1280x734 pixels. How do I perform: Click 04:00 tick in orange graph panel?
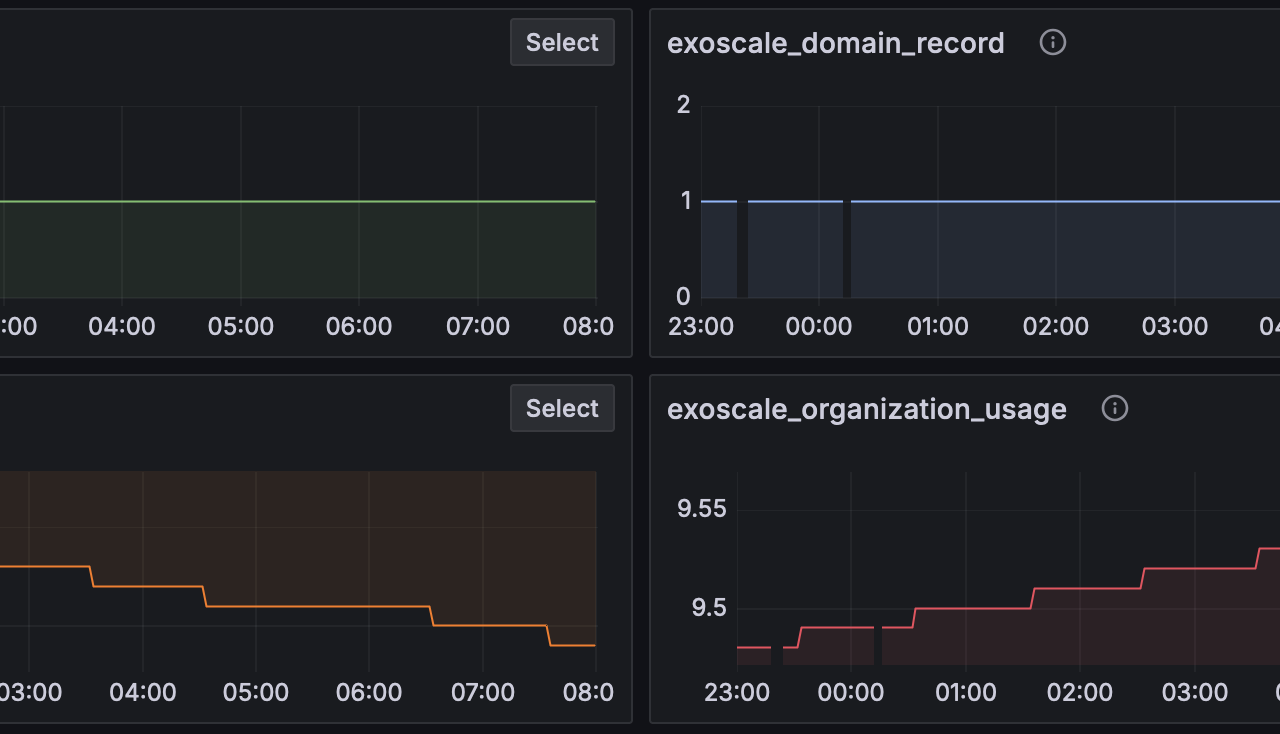coord(143,692)
